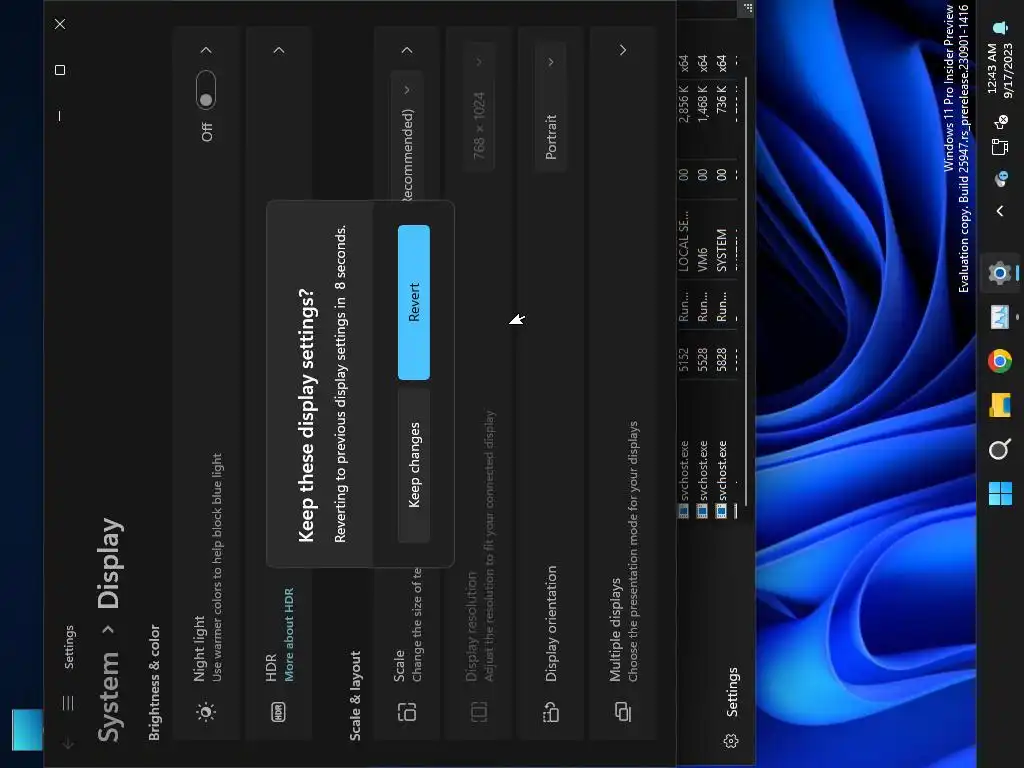This screenshot has height=768, width=1024.
Task: Expand the HDR row chevron
Action: 279,50
